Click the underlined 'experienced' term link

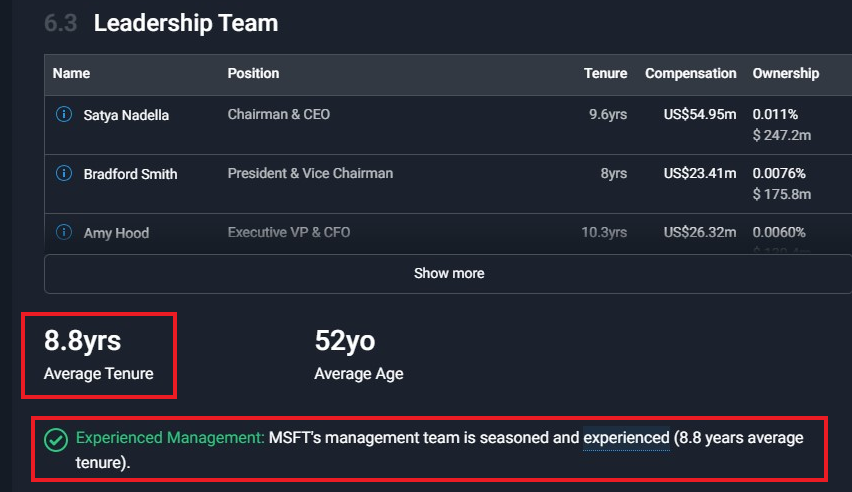coord(626,438)
